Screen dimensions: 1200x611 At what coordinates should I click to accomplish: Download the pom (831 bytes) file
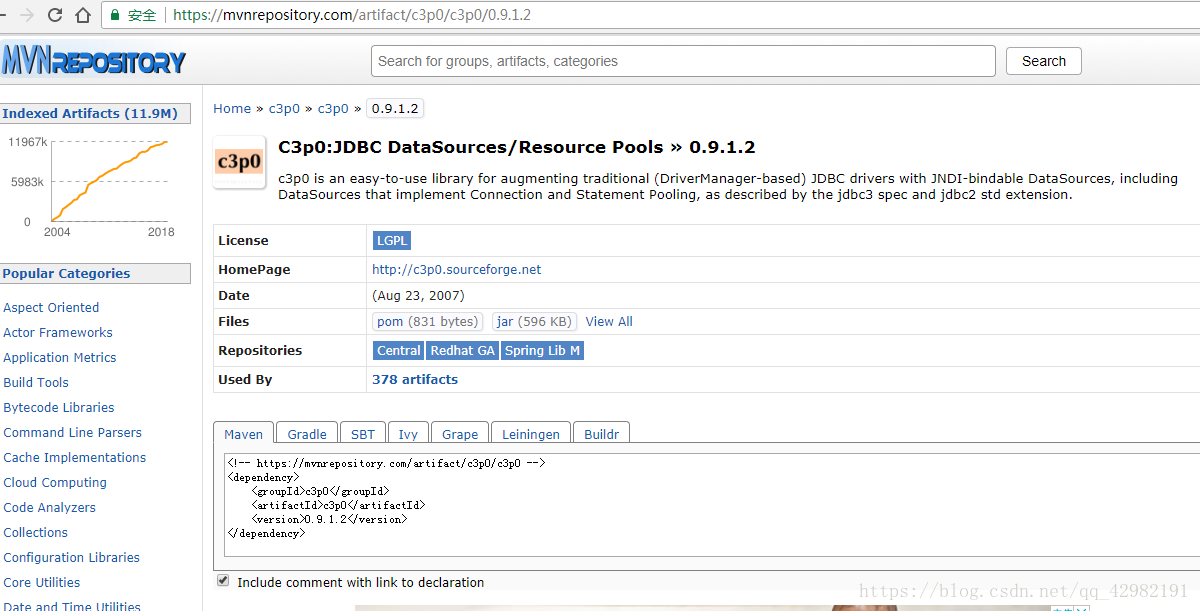(427, 321)
